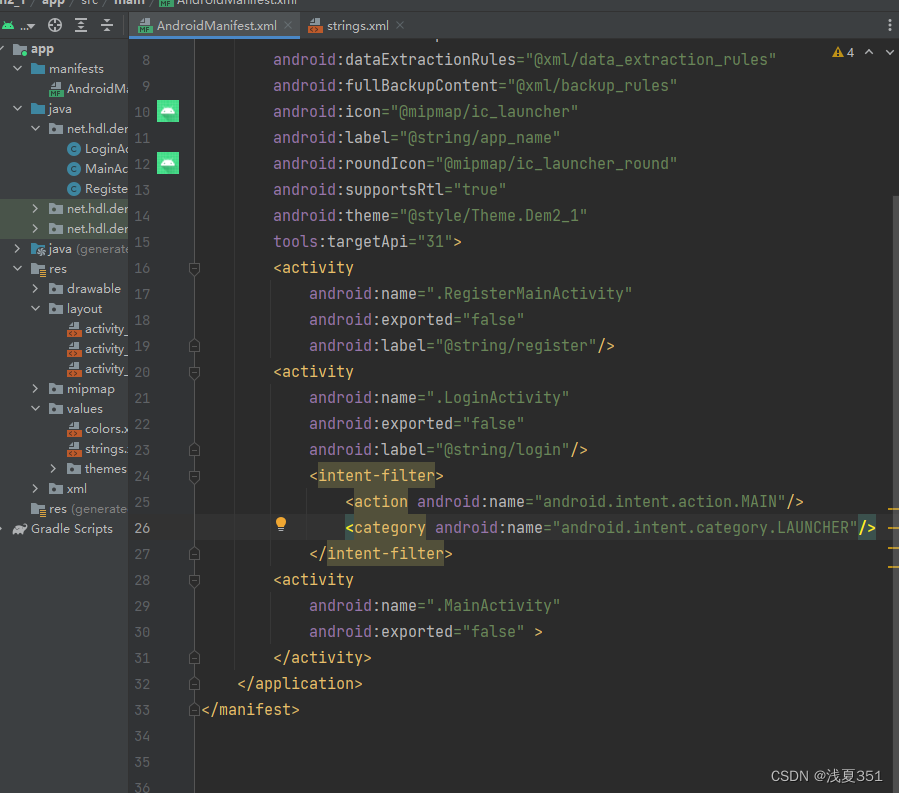The width and height of the screenshot is (899, 793).
Task: Expand the drawable folder
Action: pos(36,288)
